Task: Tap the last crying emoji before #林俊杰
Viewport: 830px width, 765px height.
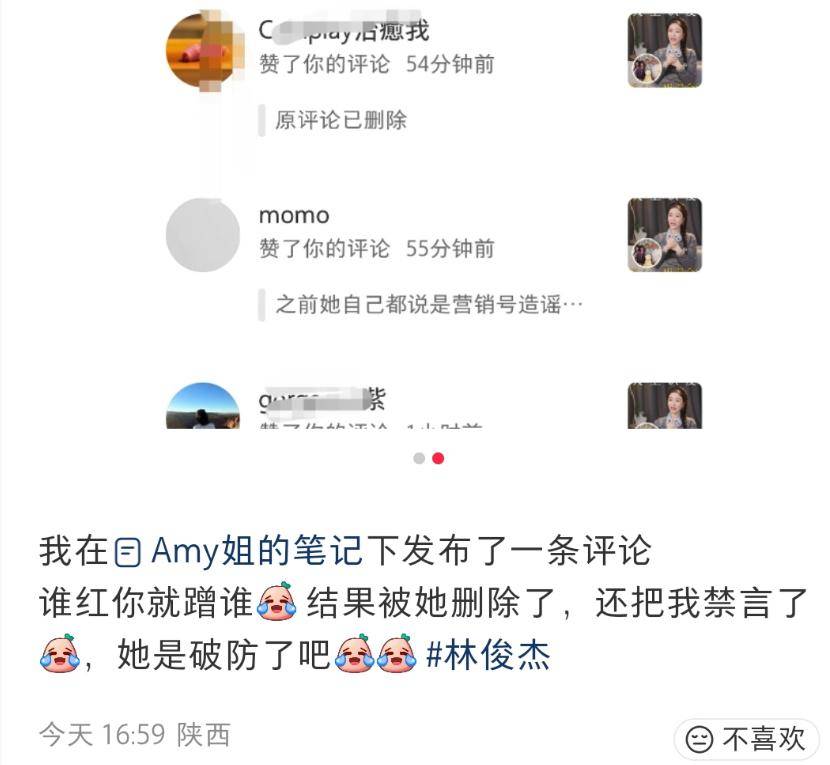Action: [396, 654]
